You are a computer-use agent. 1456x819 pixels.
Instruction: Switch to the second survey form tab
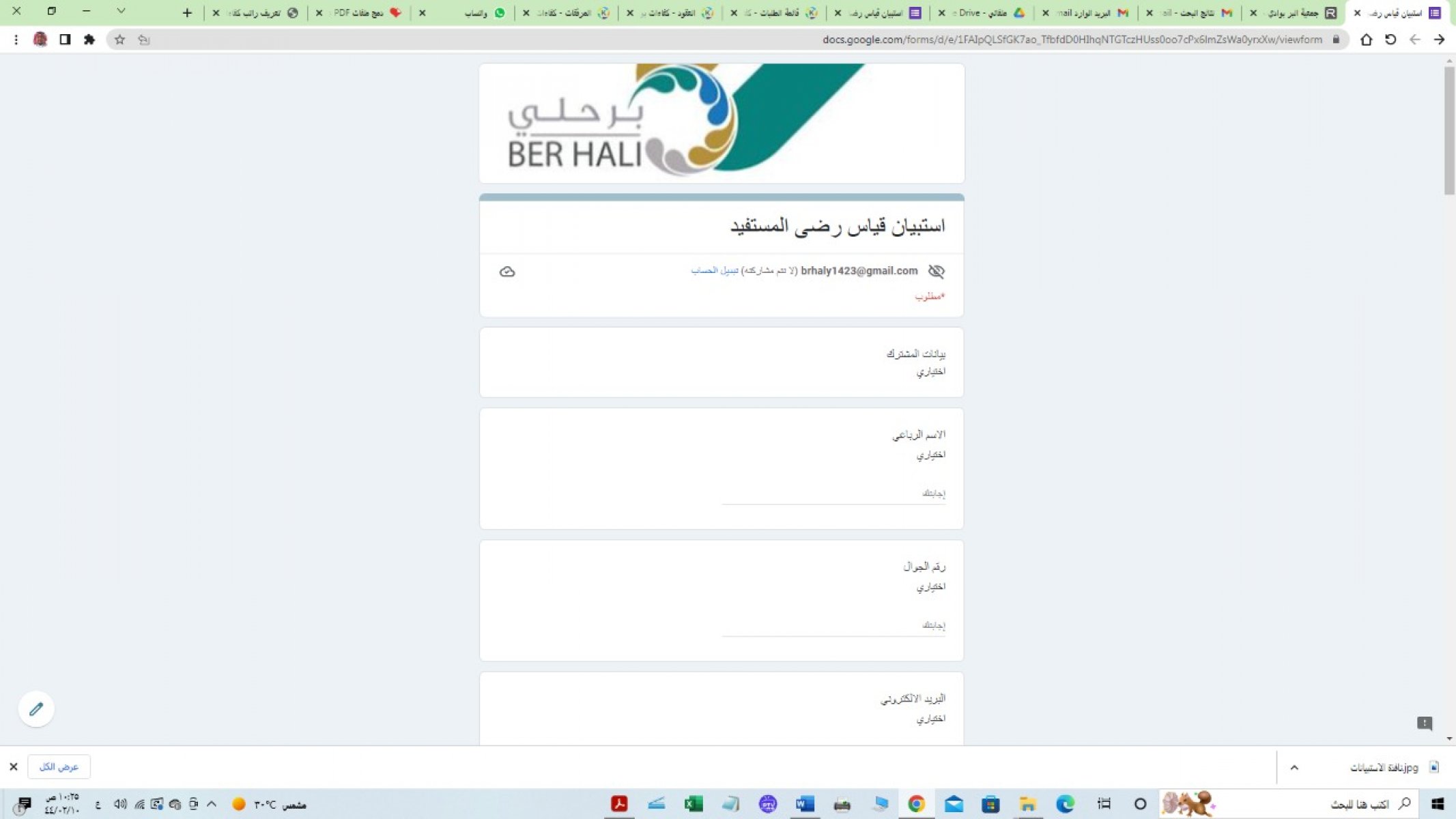click(879, 13)
